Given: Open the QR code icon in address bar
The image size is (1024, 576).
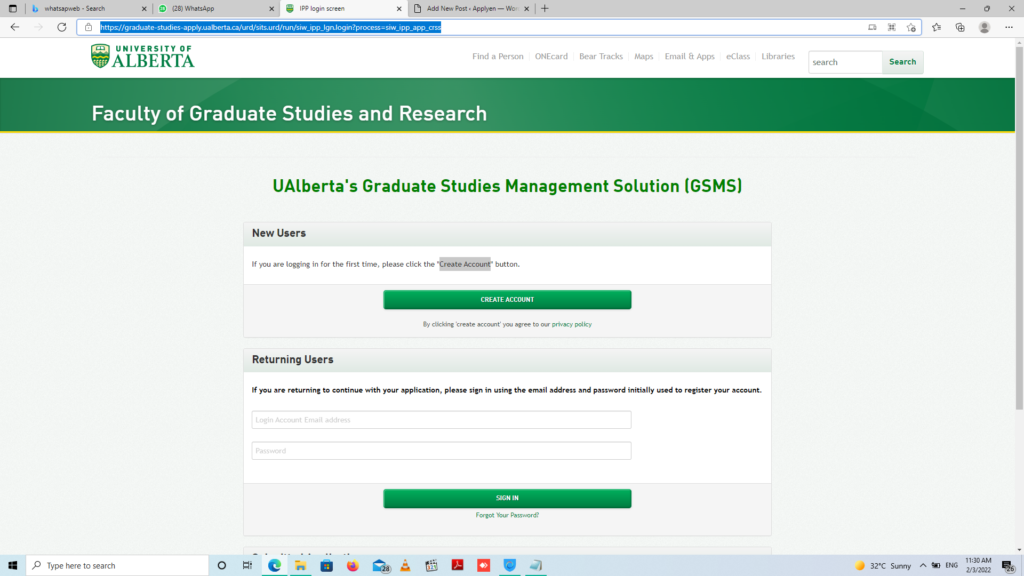Looking at the screenshot, I should [x=891, y=27].
